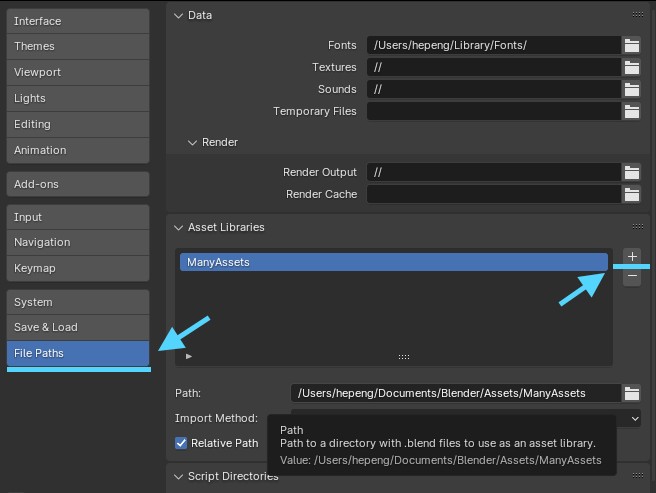The height and width of the screenshot is (493, 656).
Task: Open folder picker for Render Output
Action: (631, 172)
